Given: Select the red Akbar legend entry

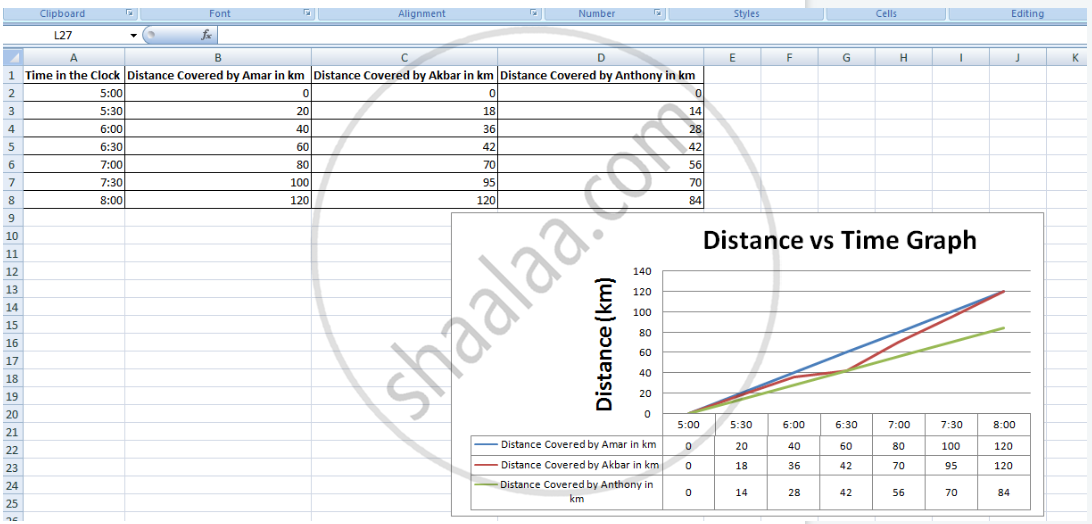Looking at the screenshot, I should (566, 465).
